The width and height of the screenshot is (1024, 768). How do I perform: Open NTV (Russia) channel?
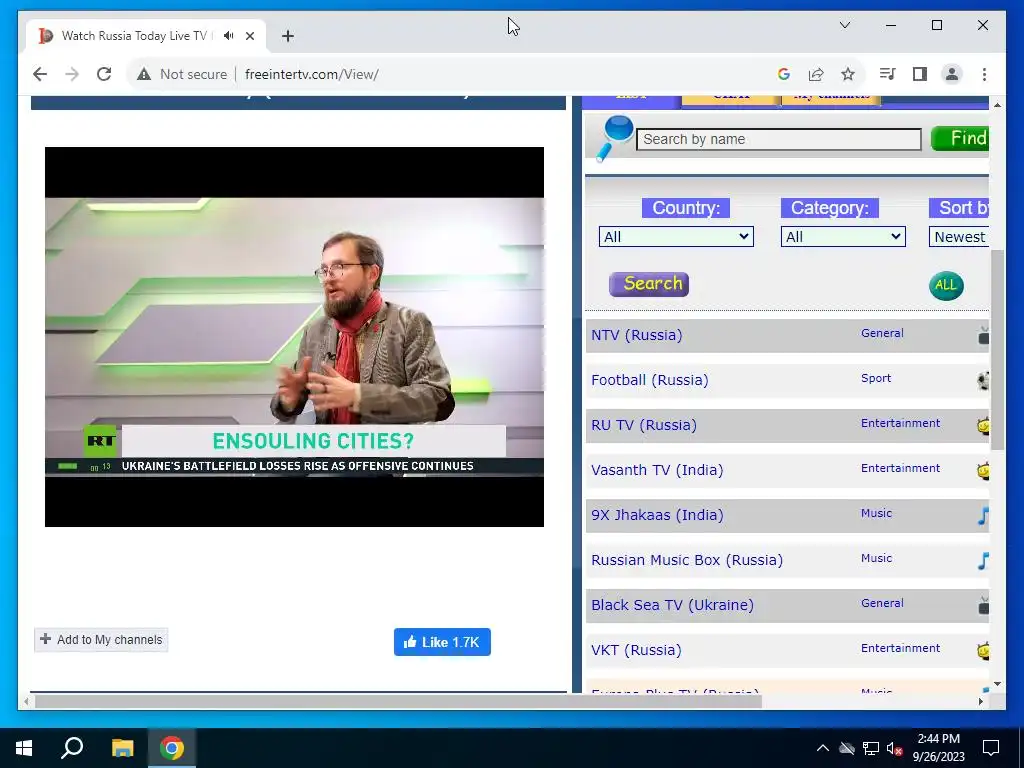637,335
